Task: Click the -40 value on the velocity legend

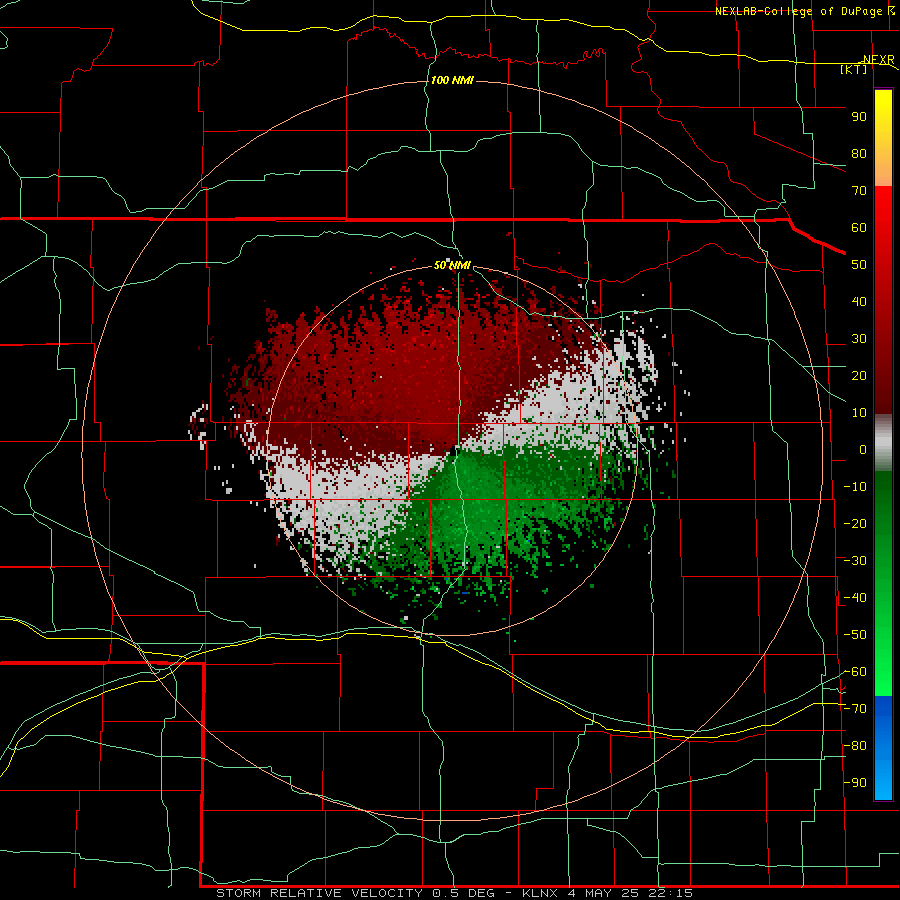Action: 855,598
